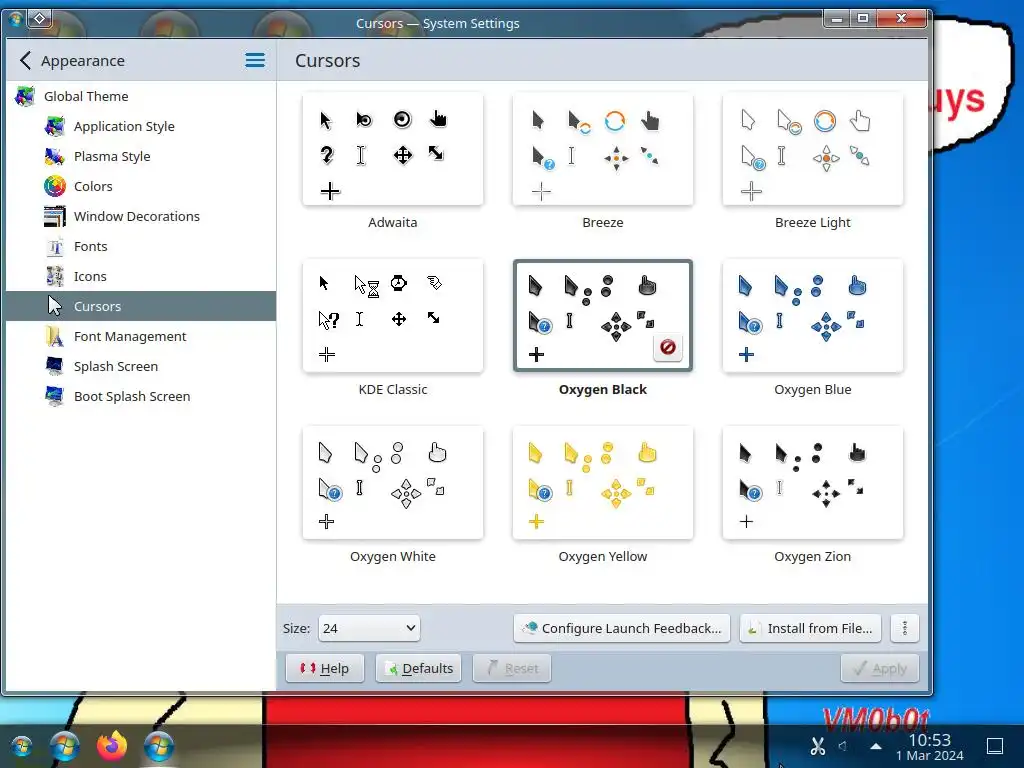The height and width of the screenshot is (768, 1024).
Task: Click the Oxygen Yellow label text
Action: [x=603, y=556]
